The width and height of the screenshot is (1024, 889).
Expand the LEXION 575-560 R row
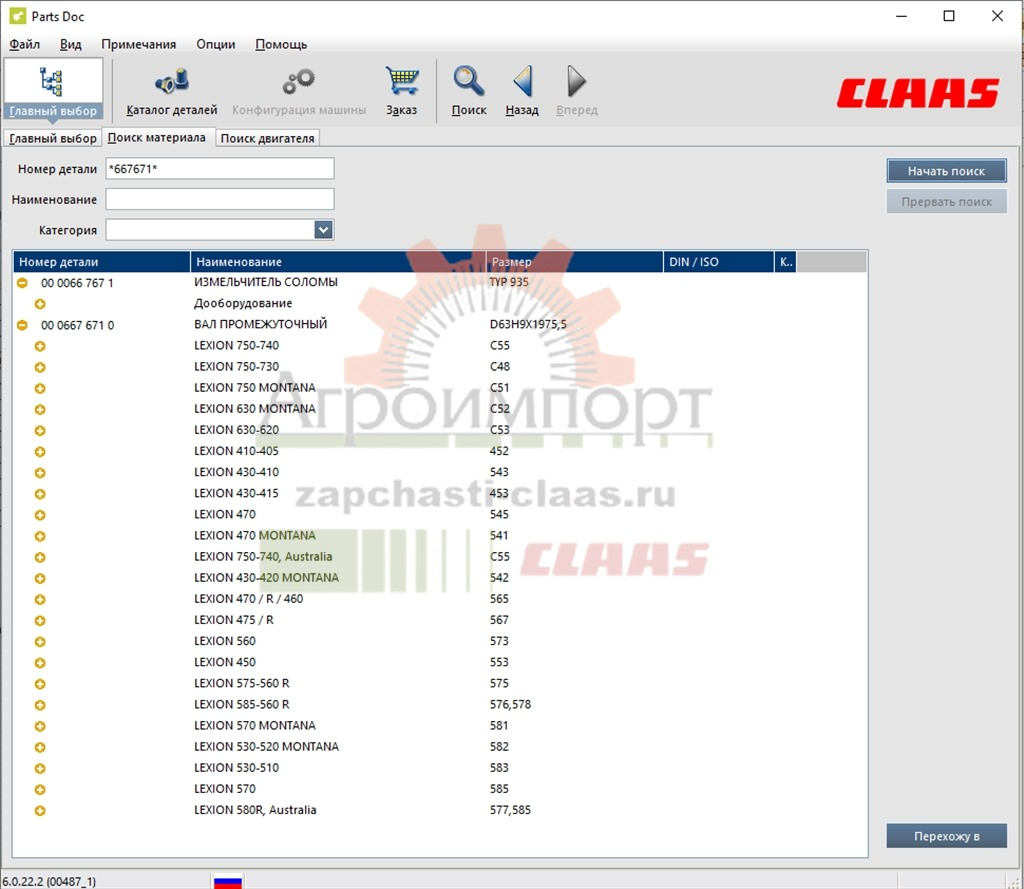(40, 684)
